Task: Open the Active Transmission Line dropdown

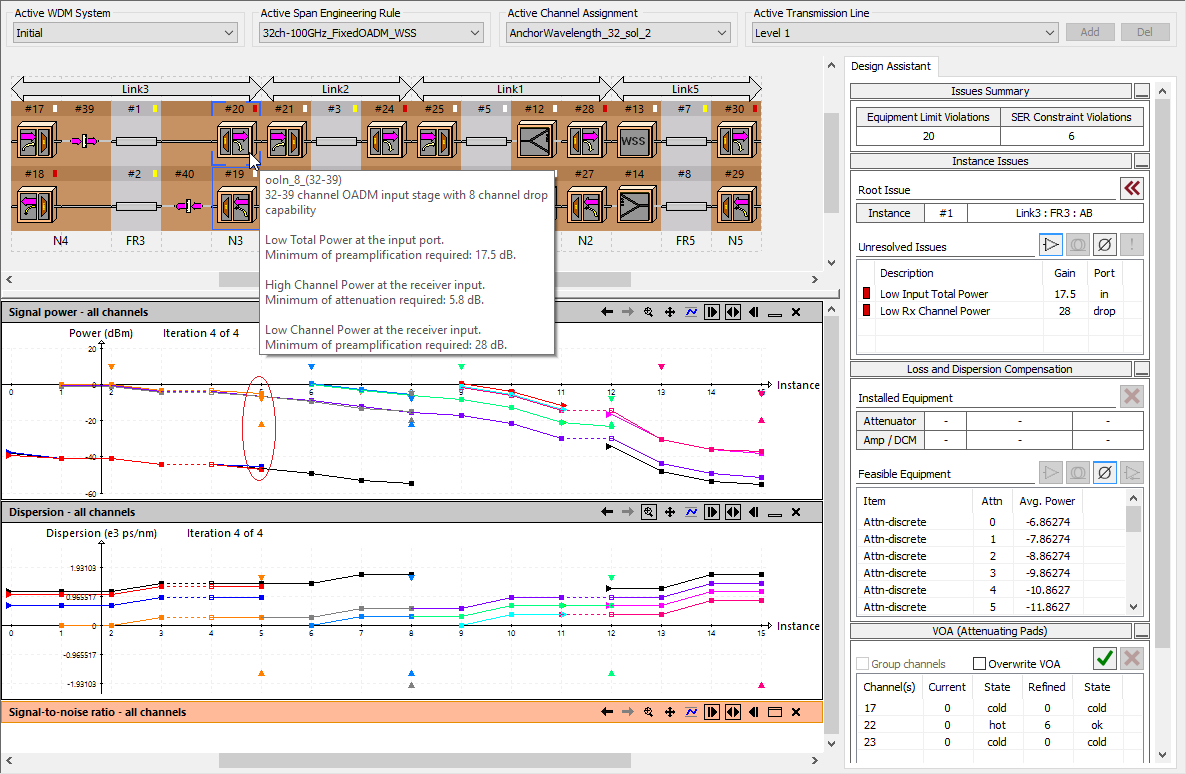Action: 905,33
